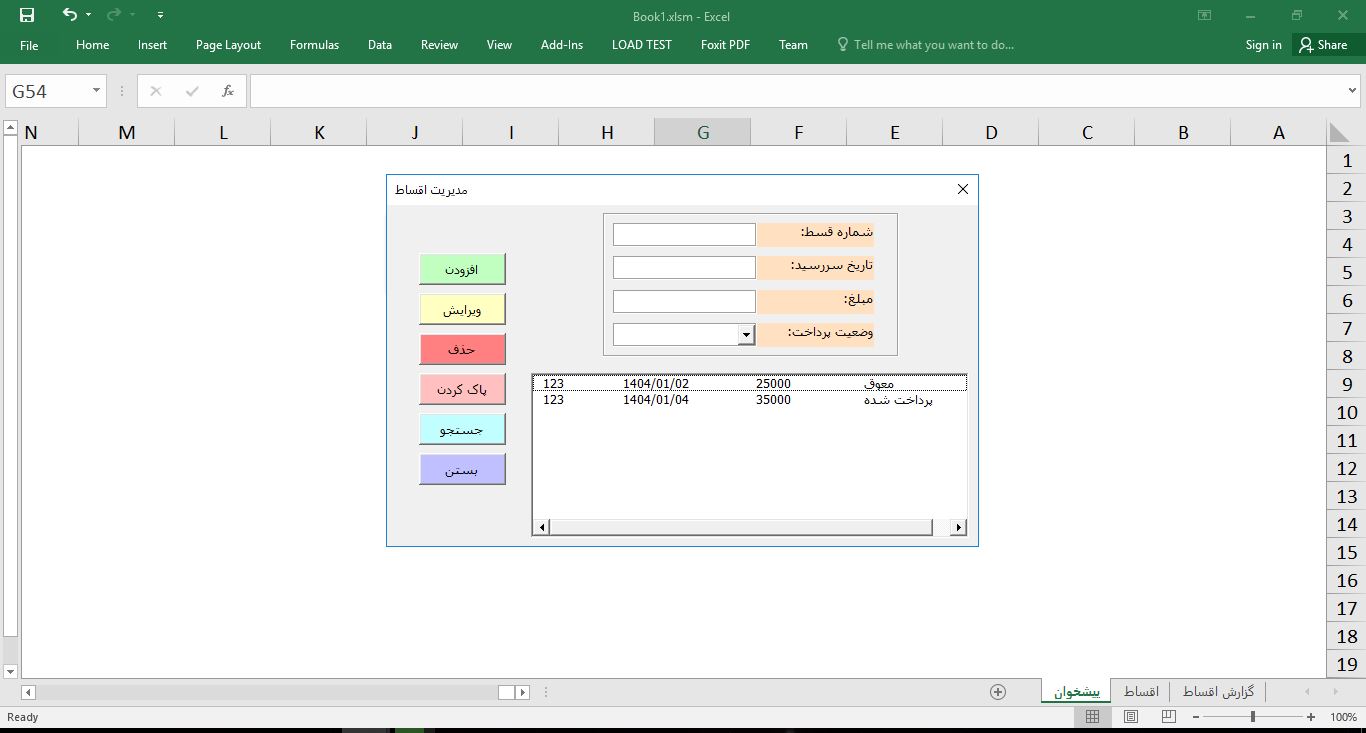Open the Add-Ins tab

pyautogui.click(x=561, y=45)
